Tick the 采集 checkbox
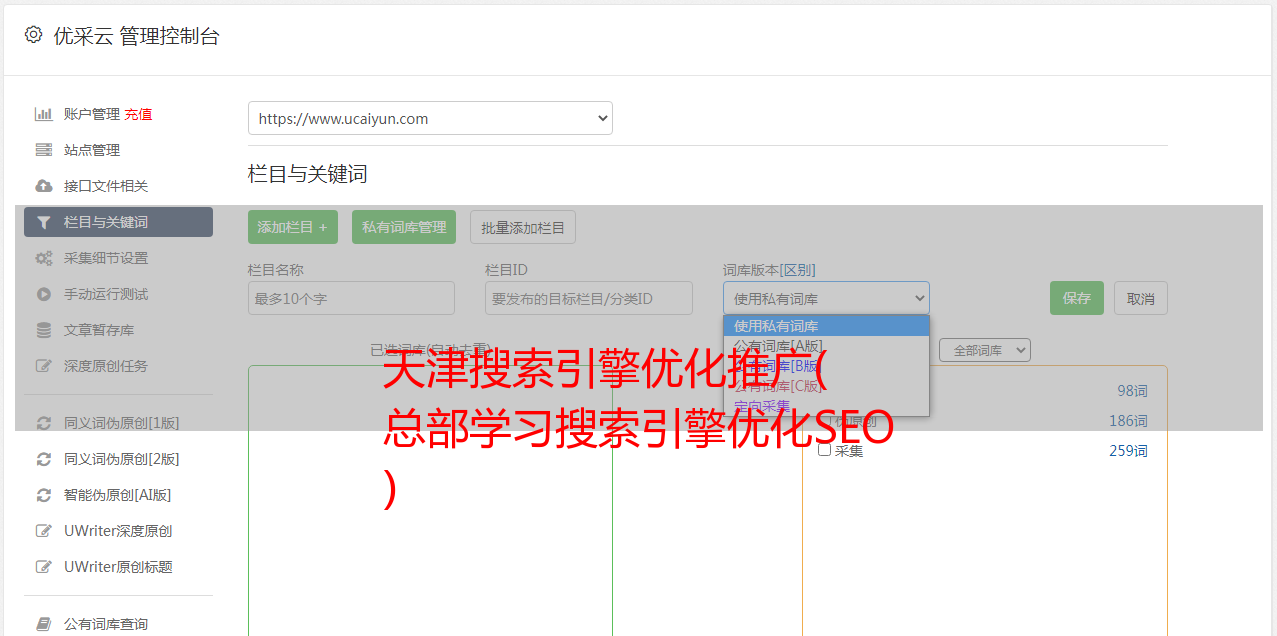 tap(825, 450)
